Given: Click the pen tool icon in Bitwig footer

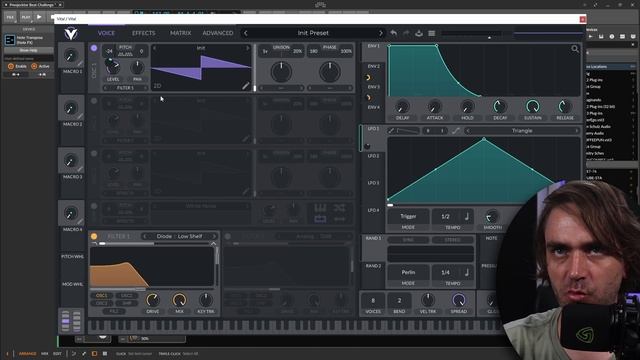Looking at the screenshot, I should pyautogui.click(x=84, y=353).
